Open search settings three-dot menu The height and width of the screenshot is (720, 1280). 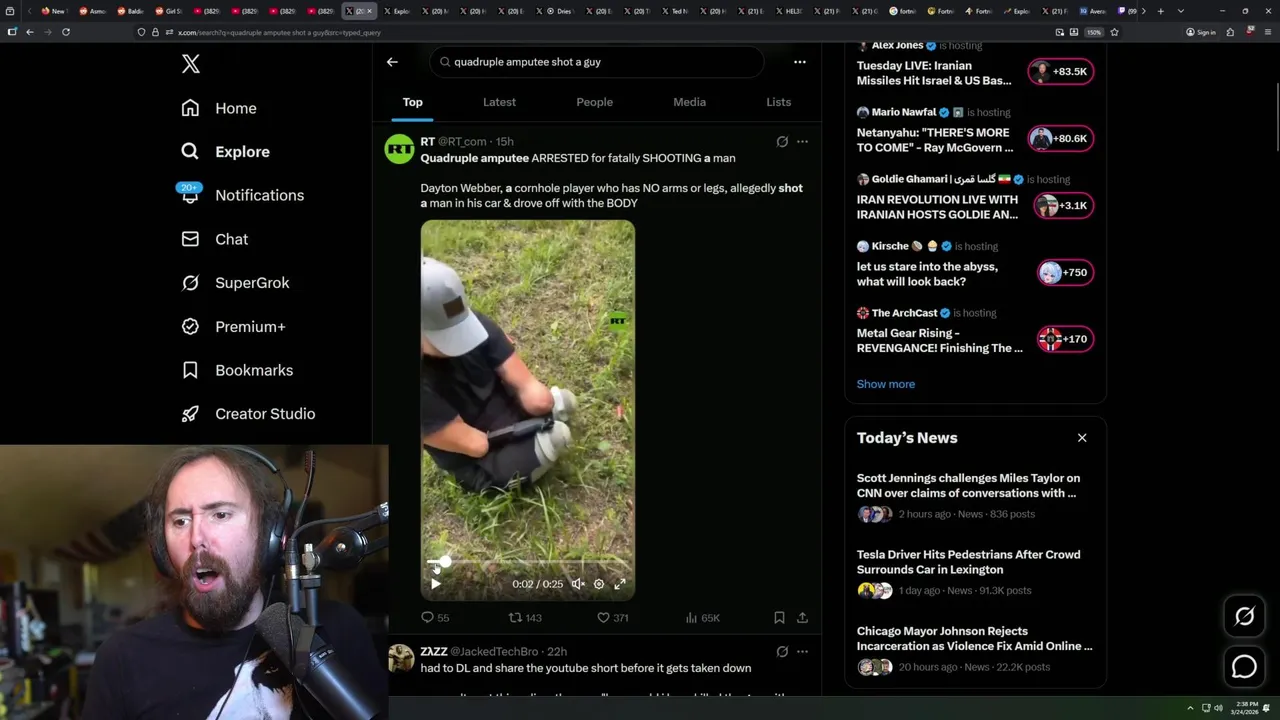tap(799, 62)
